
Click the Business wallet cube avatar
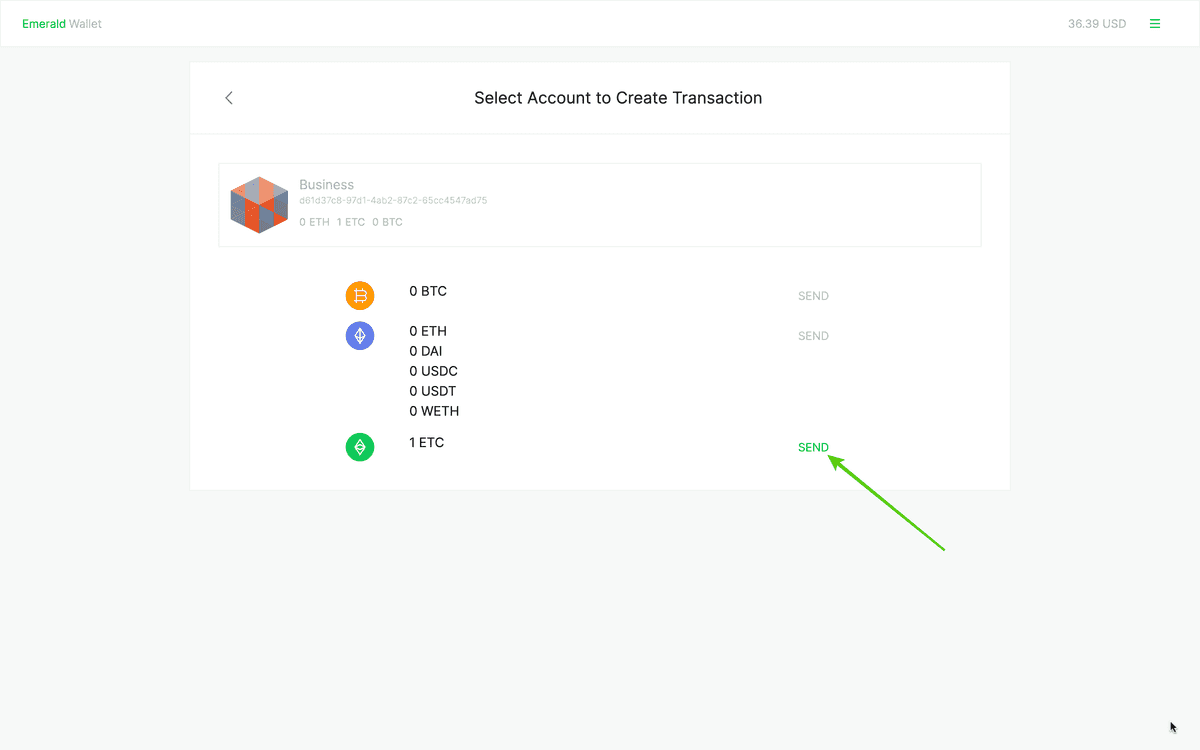click(x=259, y=204)
